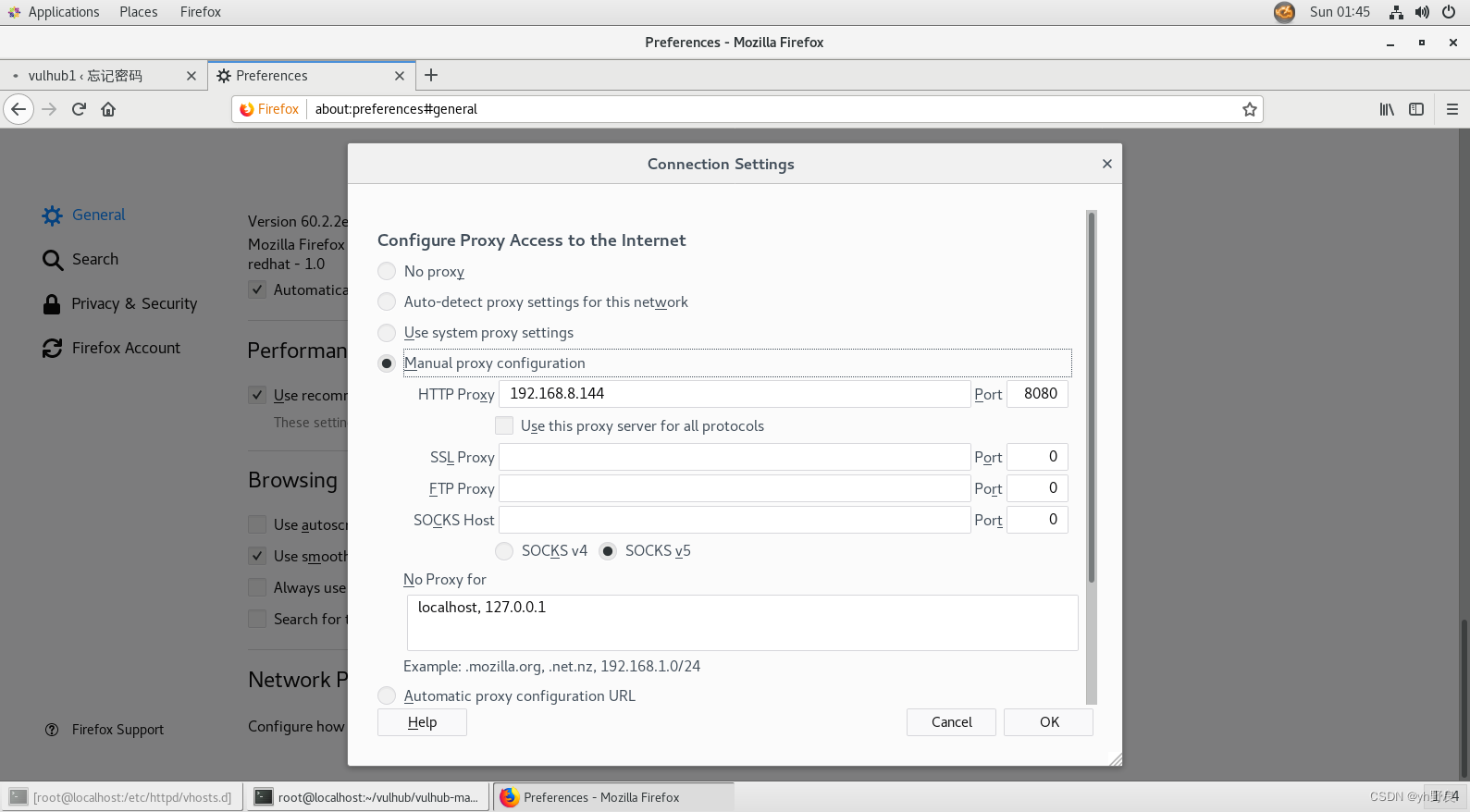The width and height of the screenshot is (1470, 812).
Task: Click the Help button in the dialog
Action: tap(422, 722)
